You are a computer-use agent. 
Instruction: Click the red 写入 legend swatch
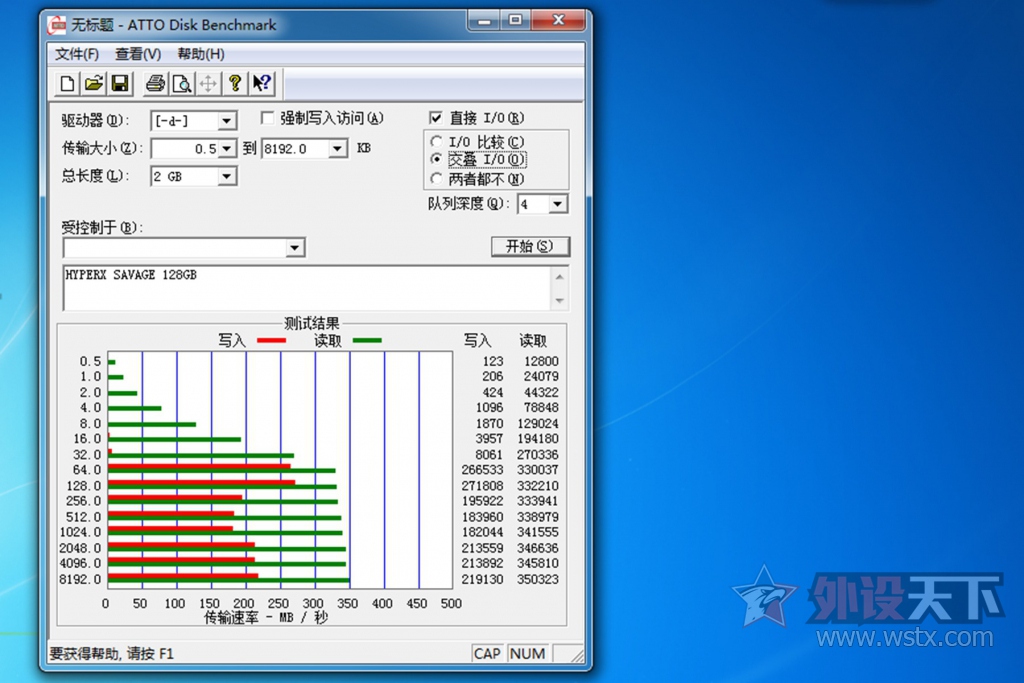pyautogui.click(x=271, y=340)
